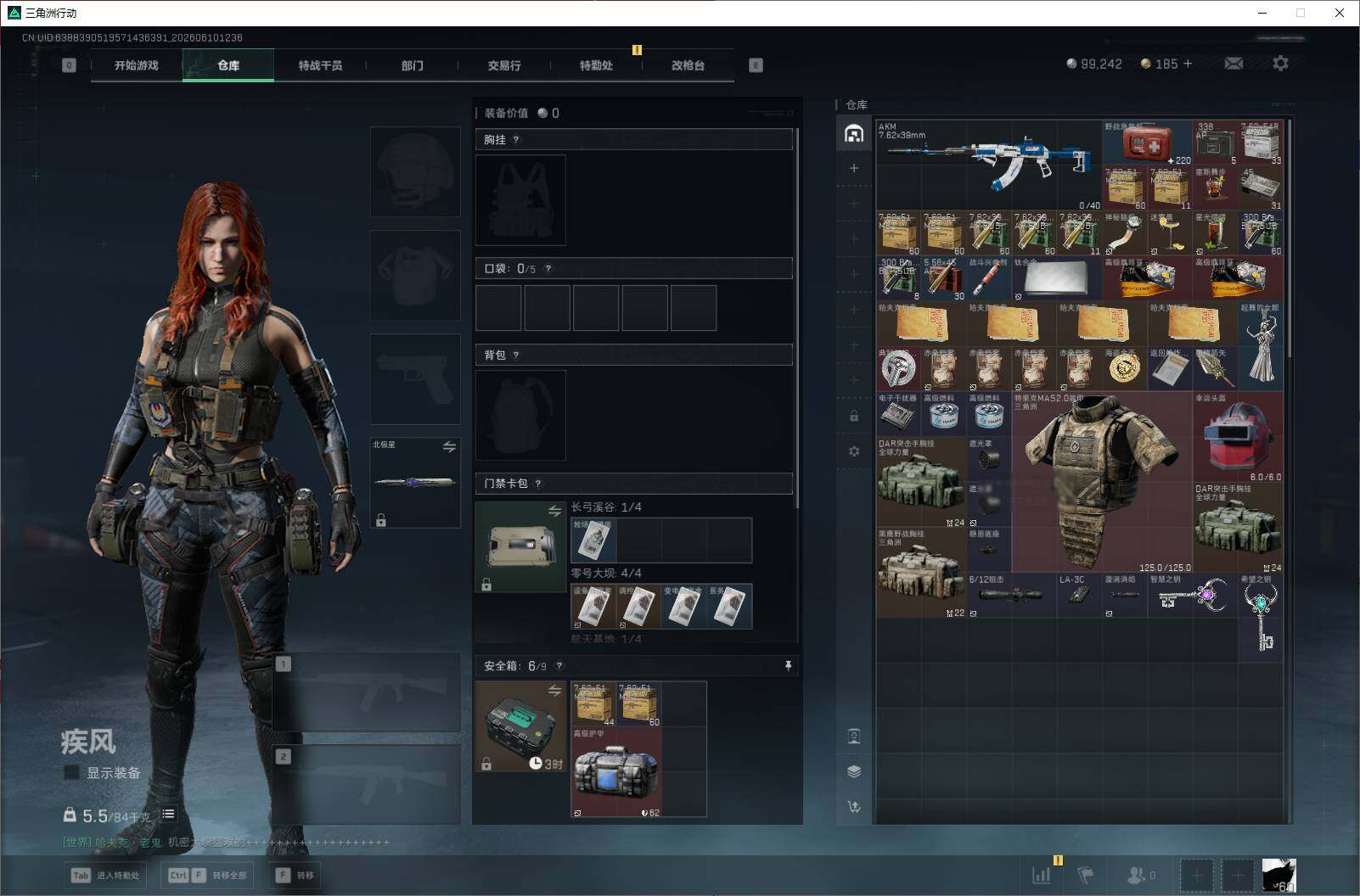Show help for 安全箱 section

point(559,666)
